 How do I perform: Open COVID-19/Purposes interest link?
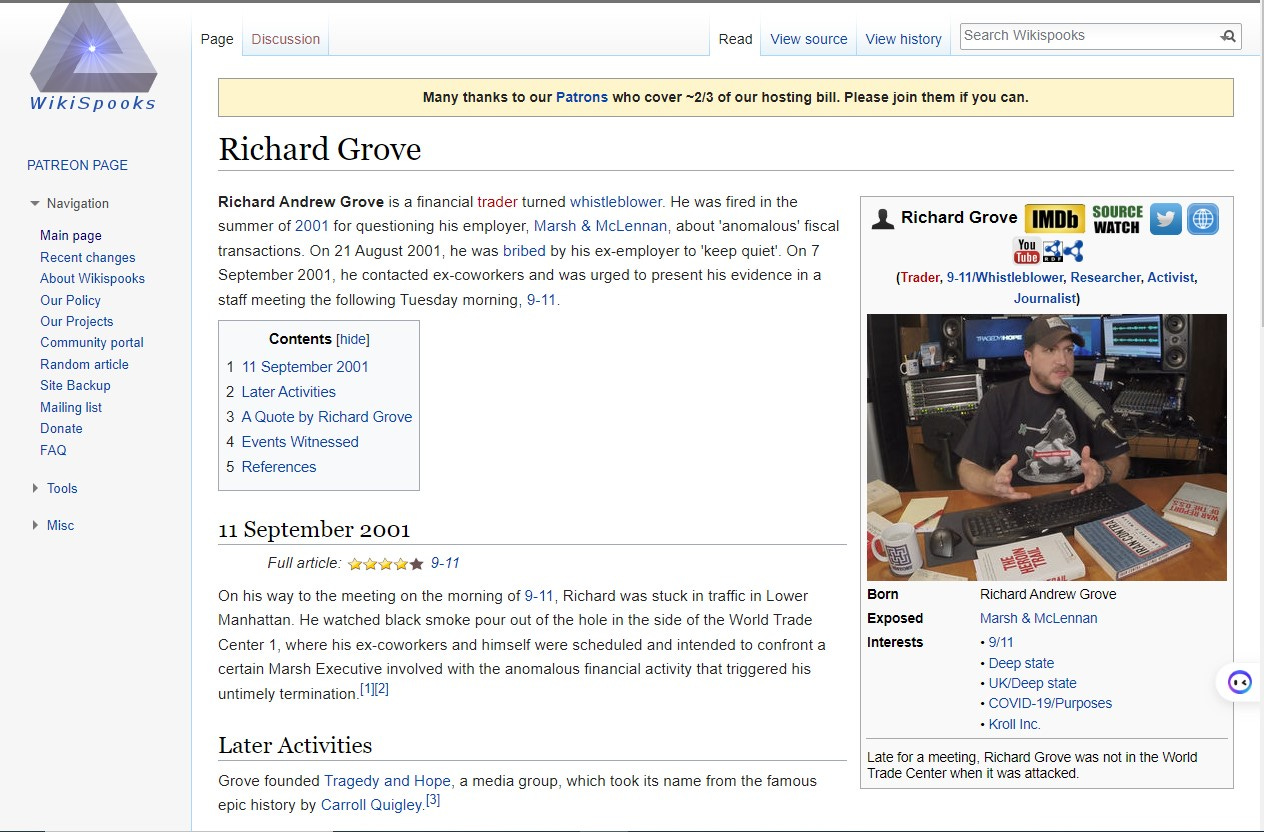(1050, 703)
